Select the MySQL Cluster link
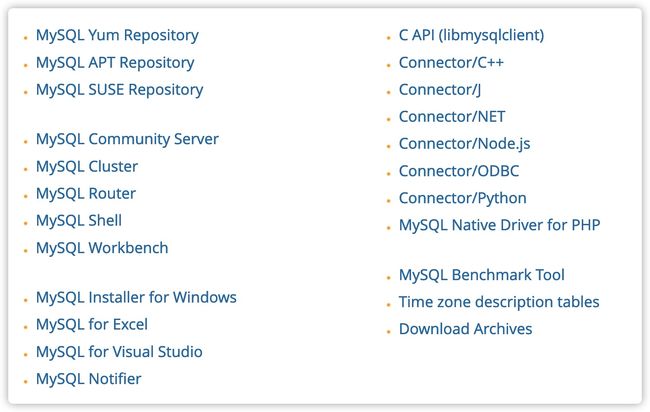This screenshot has height=412, width=650. coord(87,167)
